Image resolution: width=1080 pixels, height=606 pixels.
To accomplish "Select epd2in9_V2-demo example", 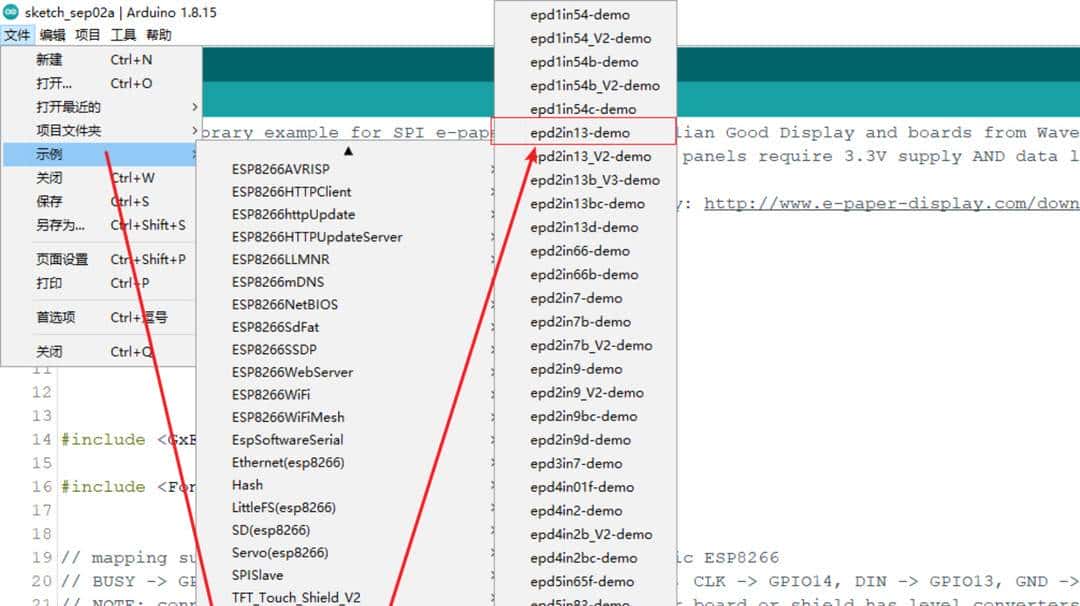I will [587, 393].
